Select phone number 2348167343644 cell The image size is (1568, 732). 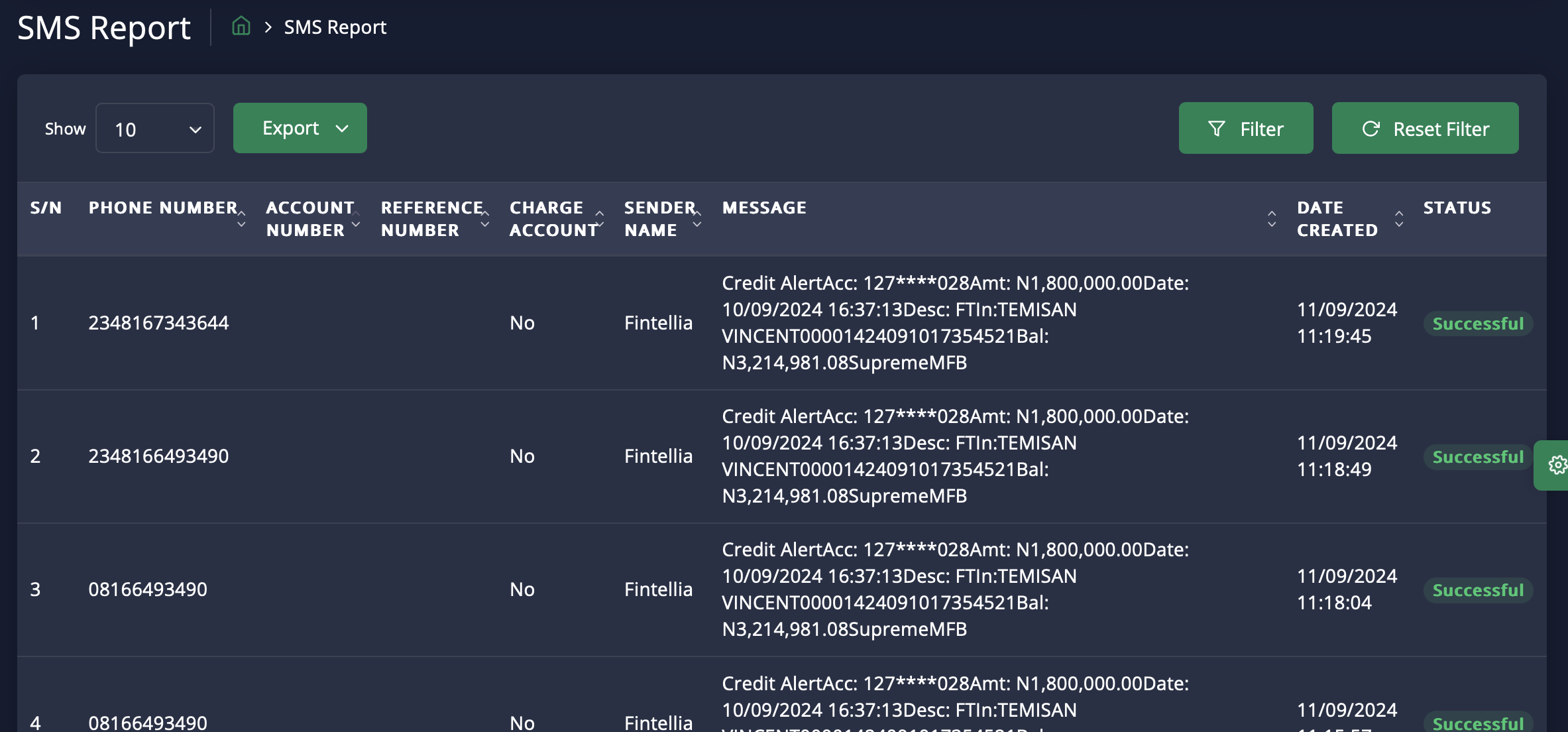pos(158,323)
